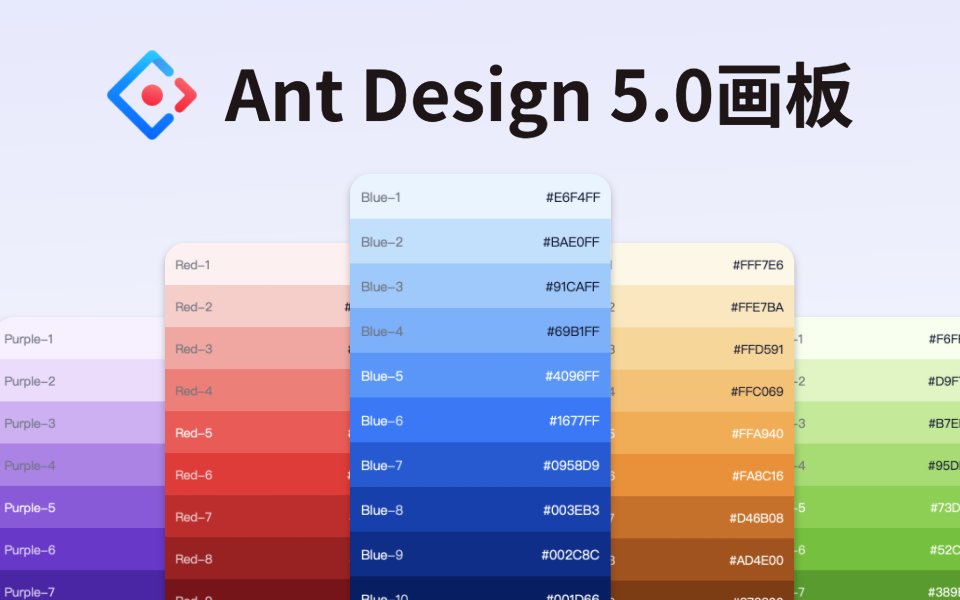This screenshot has height=600, width=960.
Task: Choose the Red-5 swatch
Action: (x=257, y=433)
